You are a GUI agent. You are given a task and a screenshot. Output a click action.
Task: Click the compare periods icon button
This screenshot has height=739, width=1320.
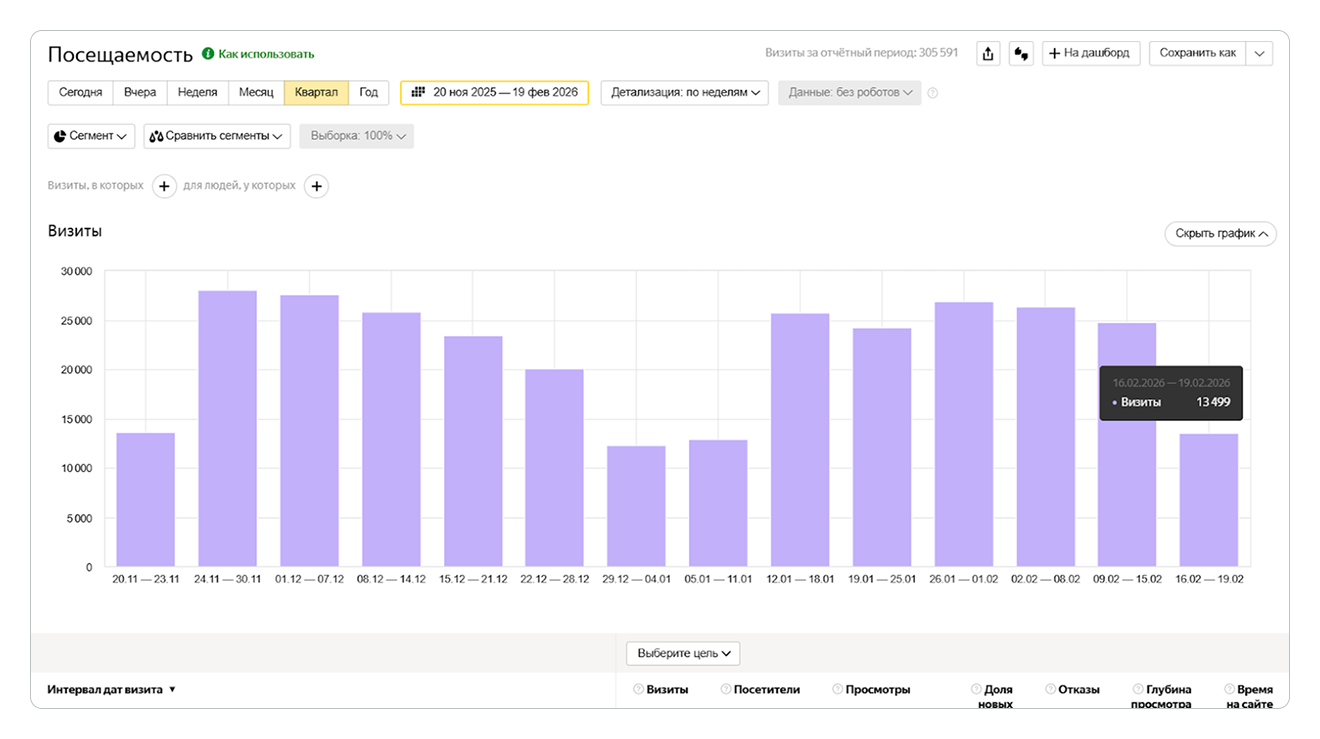(1020, 54)
